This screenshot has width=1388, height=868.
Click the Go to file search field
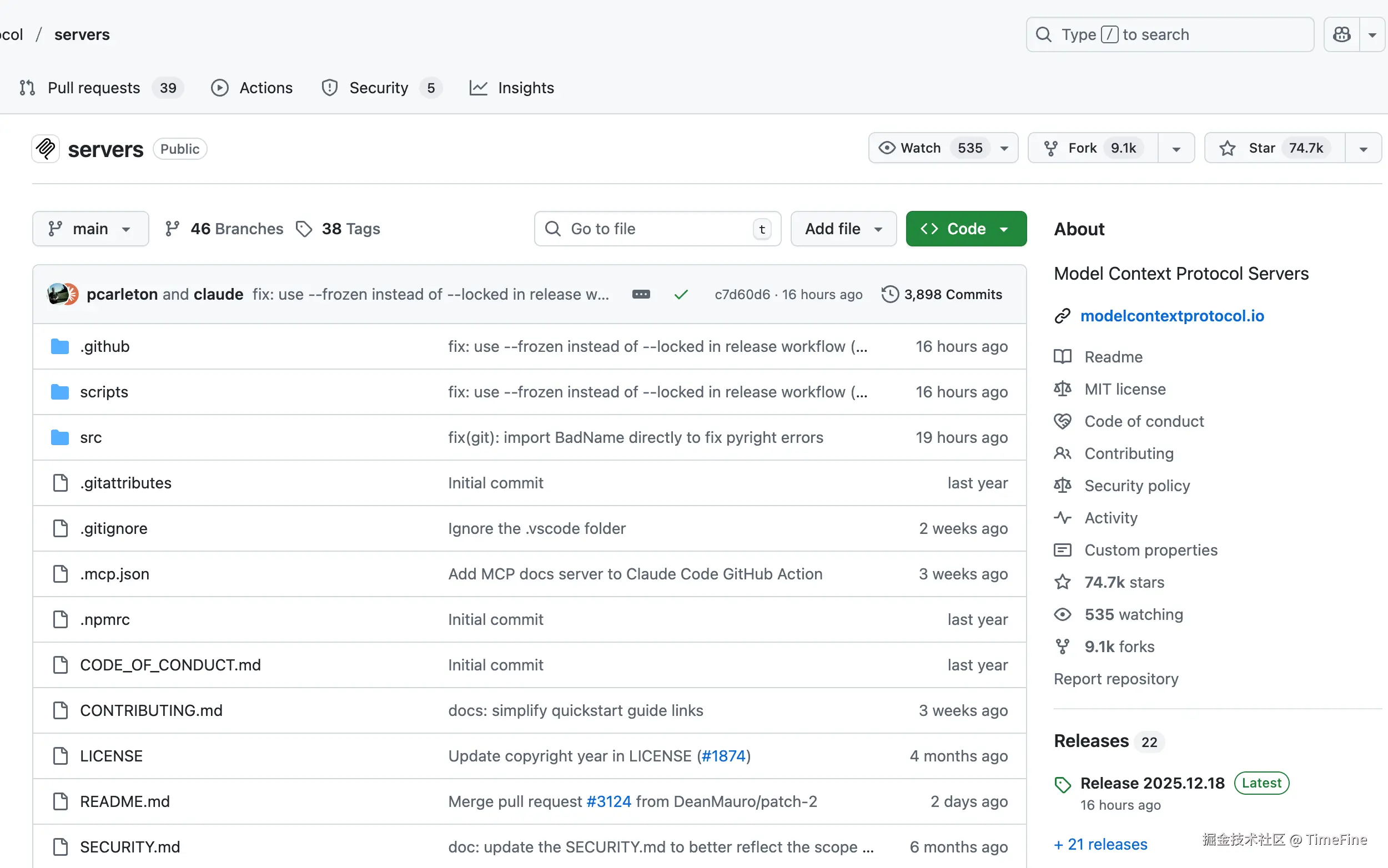656,229
